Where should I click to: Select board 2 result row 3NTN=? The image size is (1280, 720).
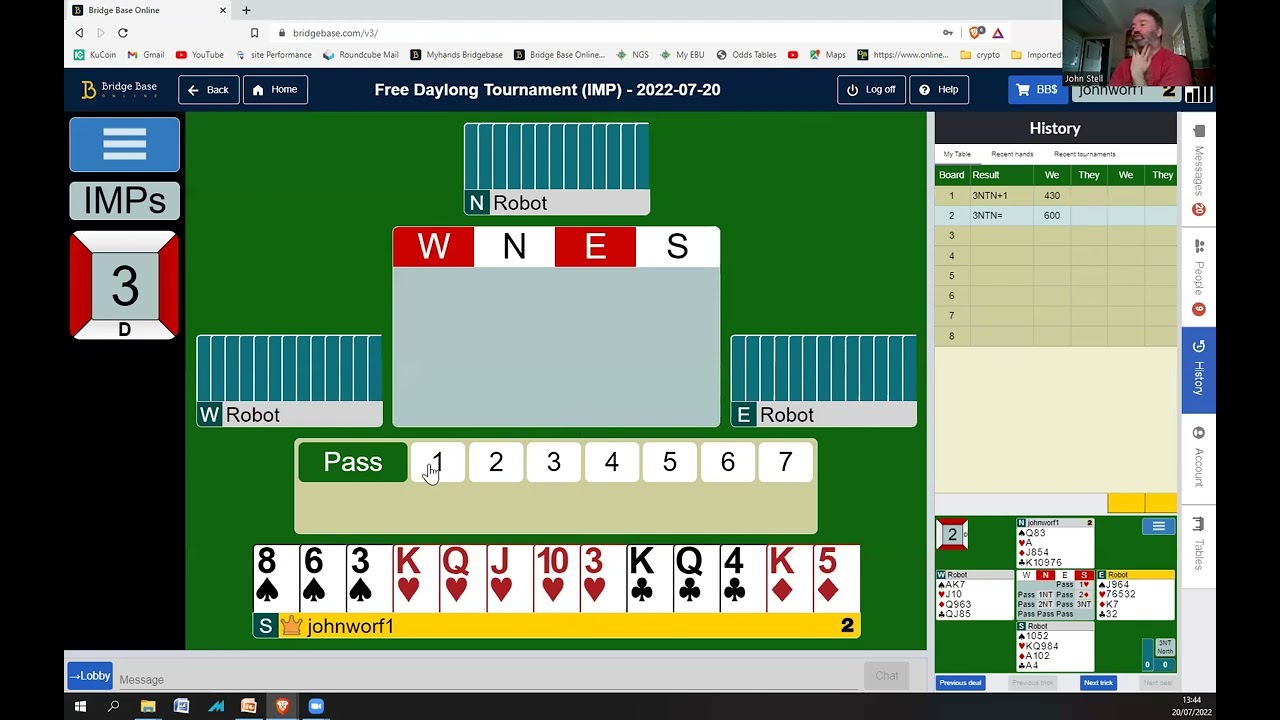point(1055,216)
